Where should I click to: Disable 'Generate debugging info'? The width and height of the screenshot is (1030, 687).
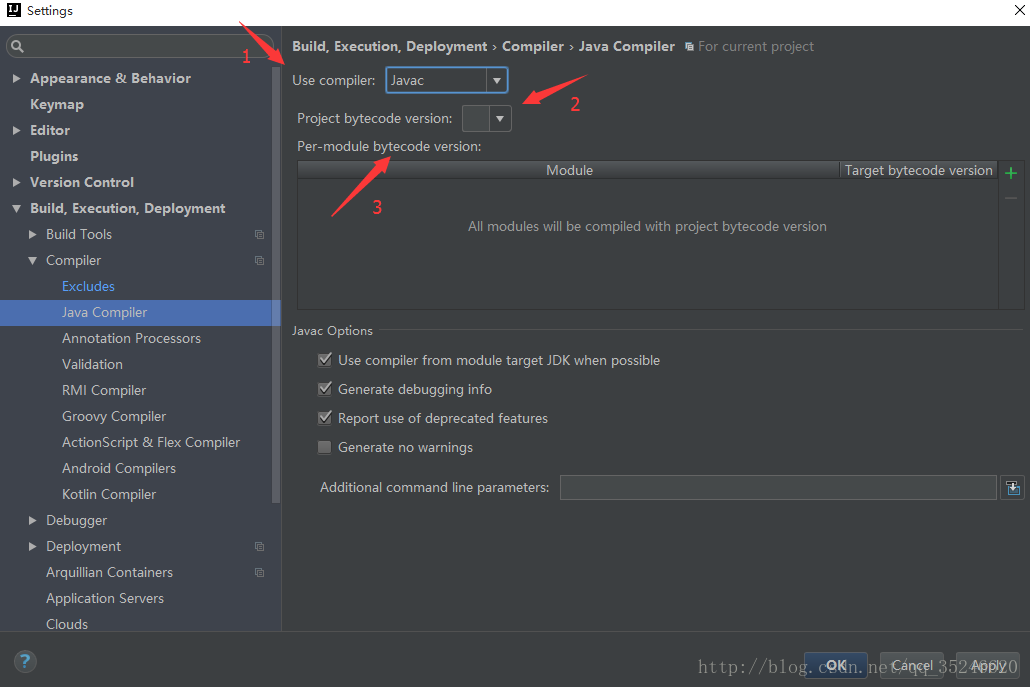[x=324, y=389]
